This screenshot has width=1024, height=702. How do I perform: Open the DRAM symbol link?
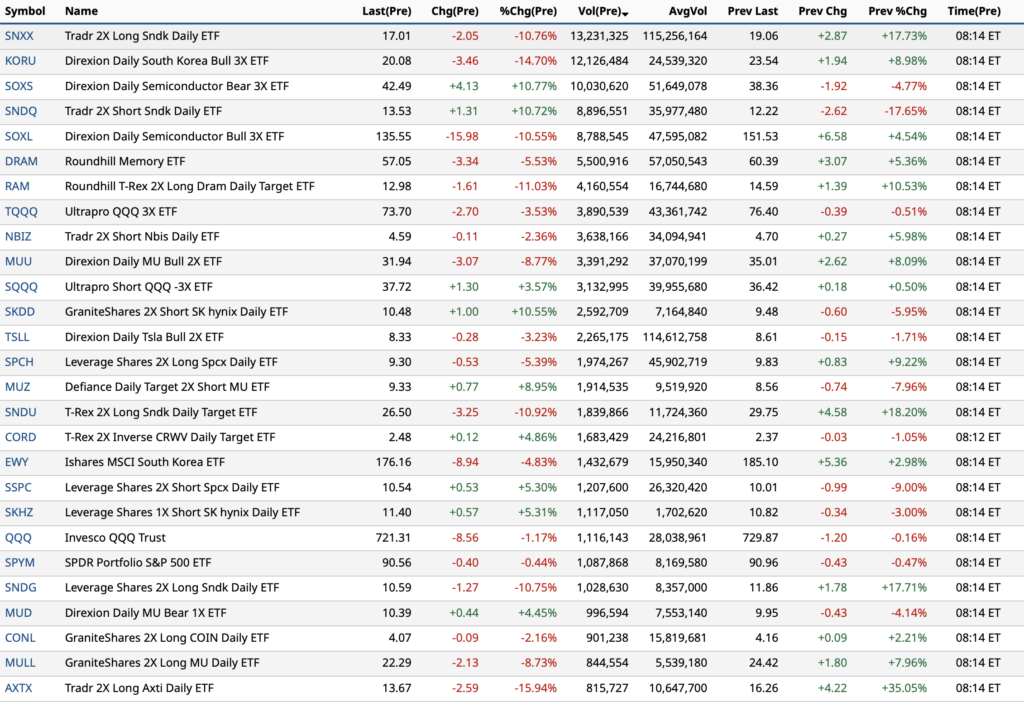coord(21,161)
